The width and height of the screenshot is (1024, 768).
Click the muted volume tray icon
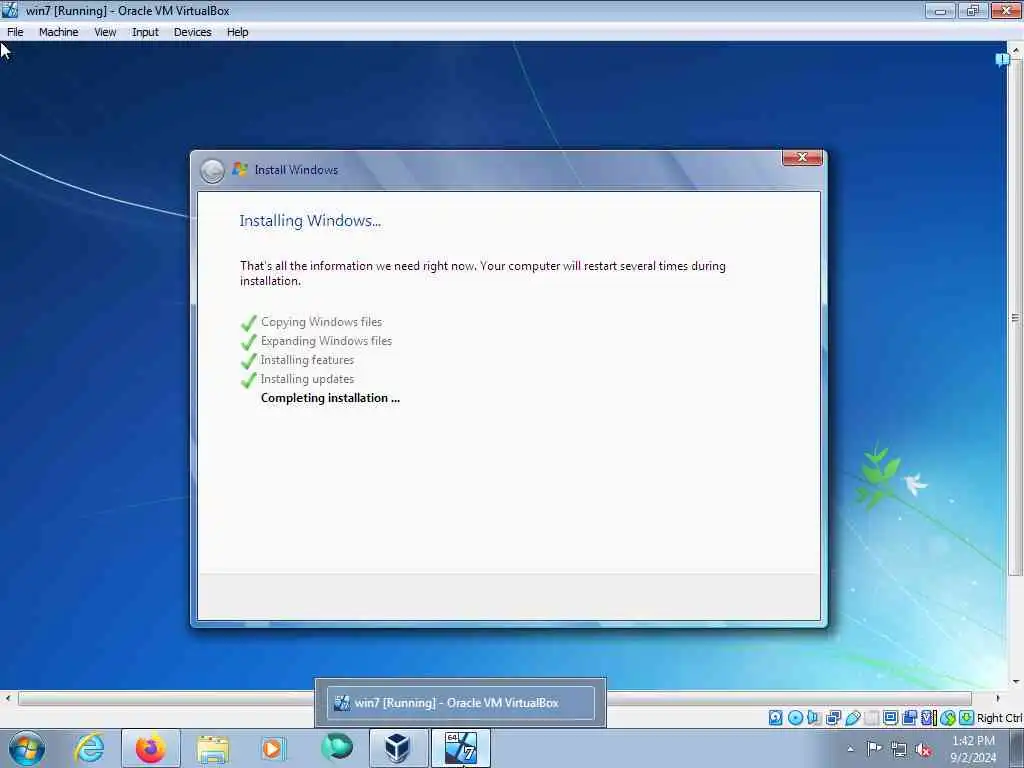click(923, 749)
